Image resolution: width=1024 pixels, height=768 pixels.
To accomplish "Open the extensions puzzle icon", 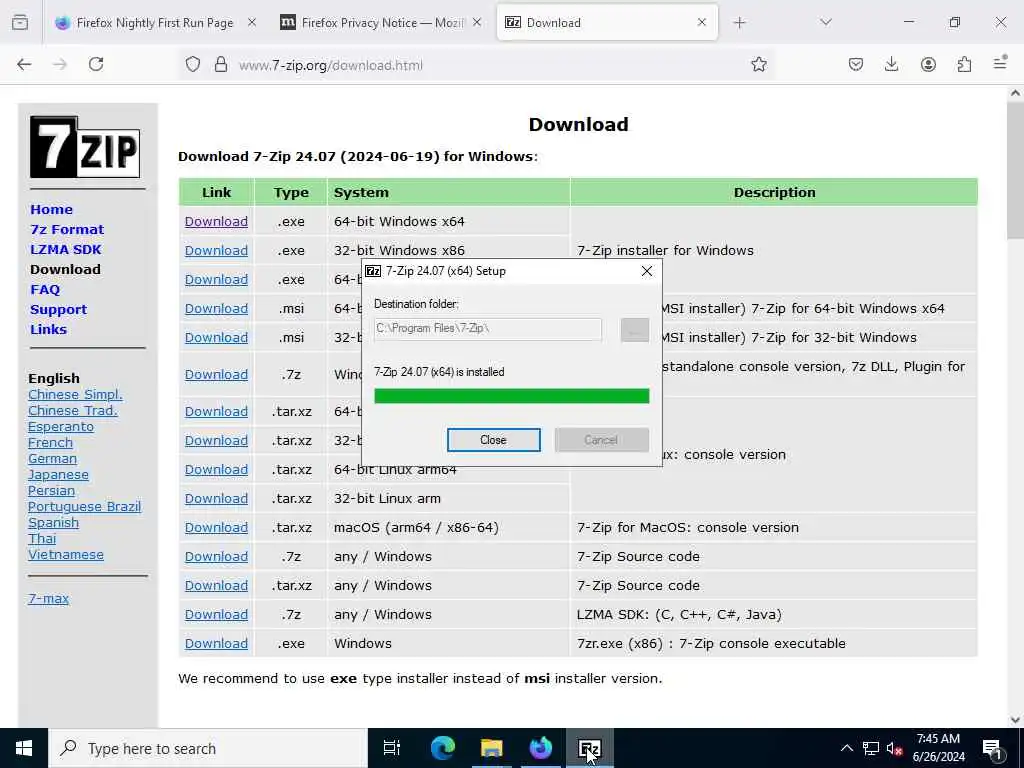I will tap(964, 64).
